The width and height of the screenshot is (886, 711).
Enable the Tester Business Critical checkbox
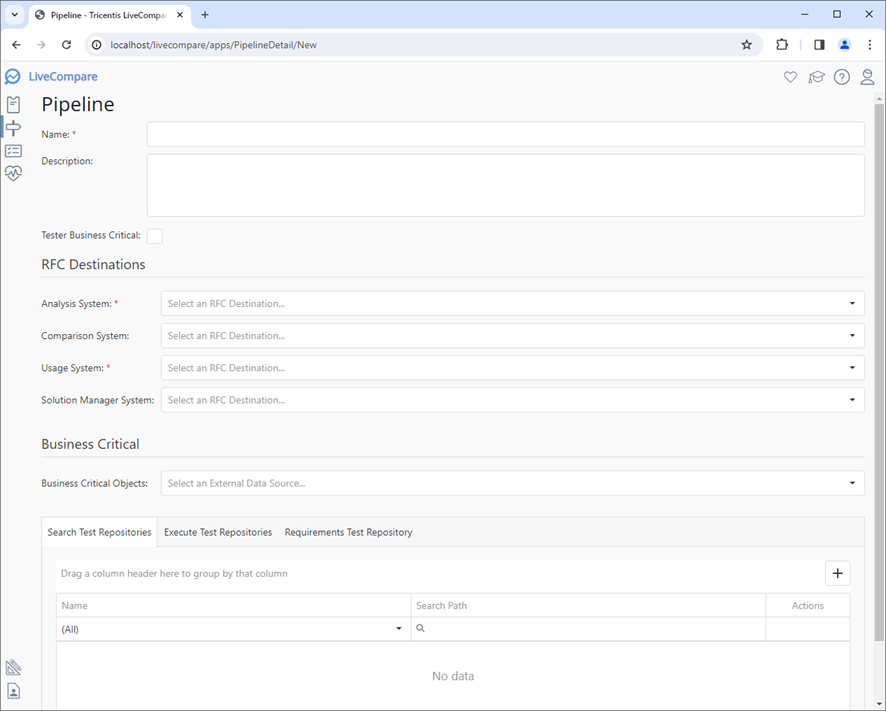pos(155,236)
